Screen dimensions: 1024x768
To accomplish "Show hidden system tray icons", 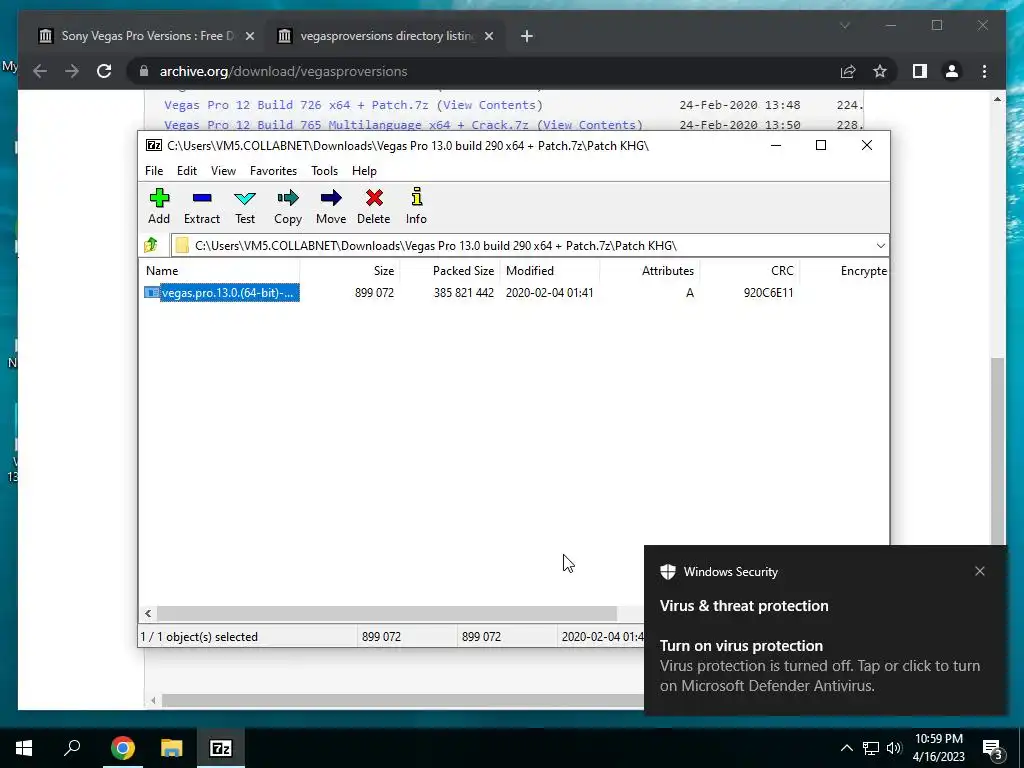I will [846, 748].
